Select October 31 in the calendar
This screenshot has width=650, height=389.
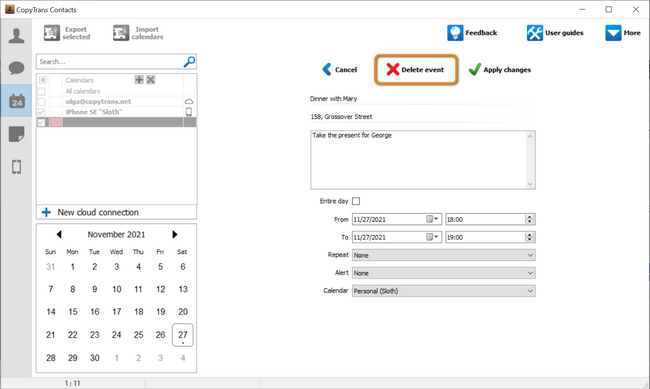coord(50,267)
